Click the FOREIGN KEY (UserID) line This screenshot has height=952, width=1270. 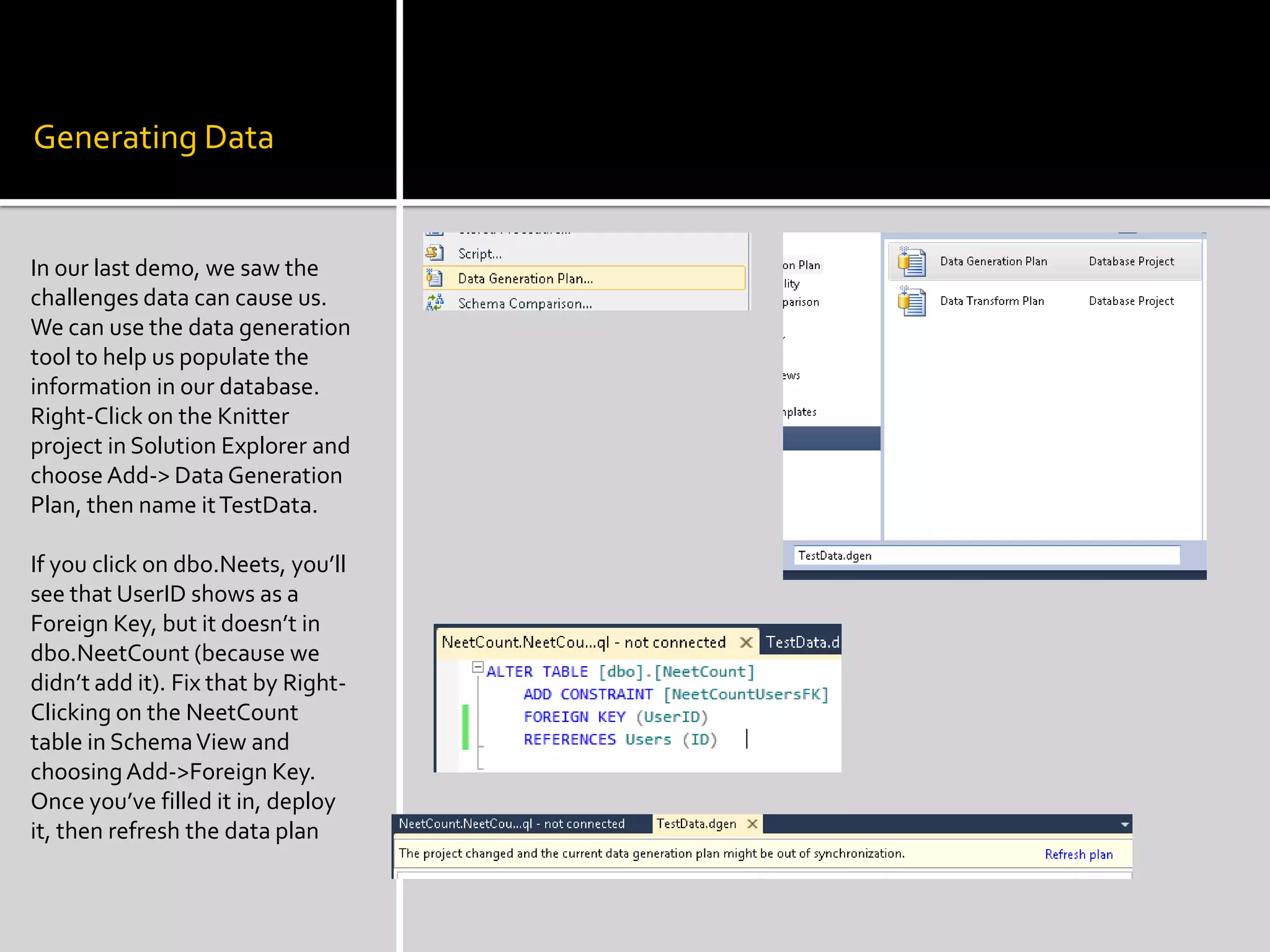(616, 717)
